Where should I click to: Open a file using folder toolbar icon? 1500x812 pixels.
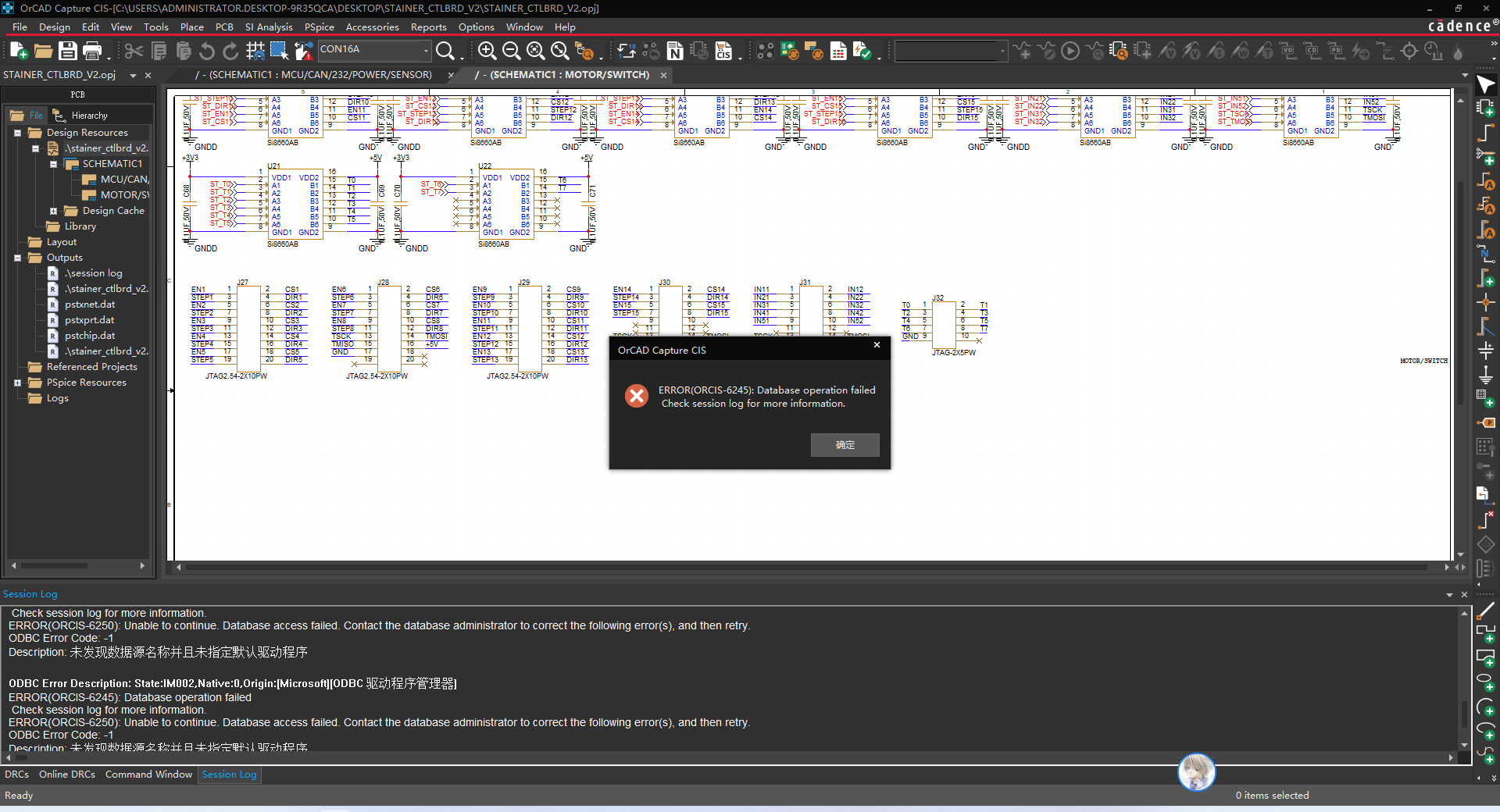(43, 52)
